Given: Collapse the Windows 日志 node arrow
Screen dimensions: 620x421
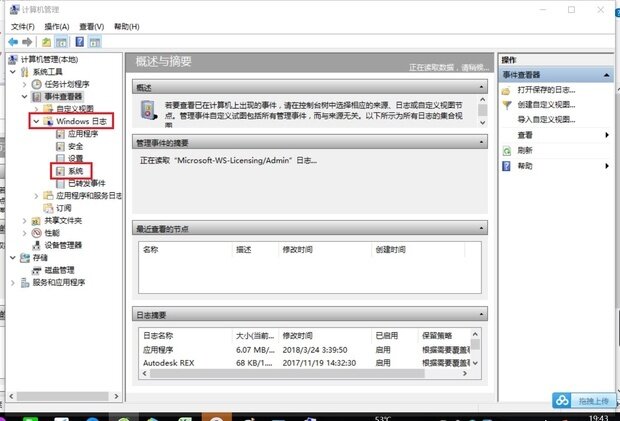Looking at the screenshot, I should point(36,121).
